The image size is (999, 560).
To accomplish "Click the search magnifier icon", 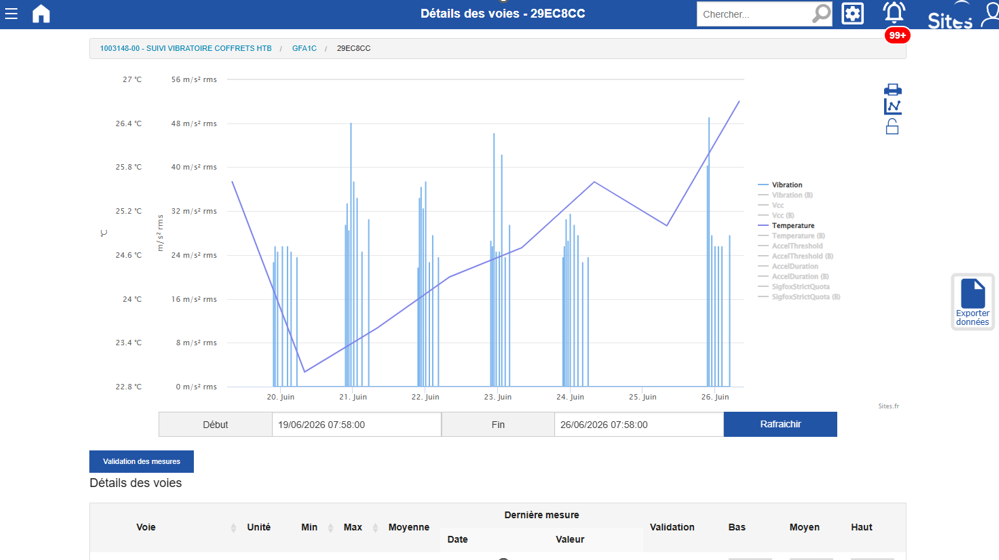I will click(821, 13).
